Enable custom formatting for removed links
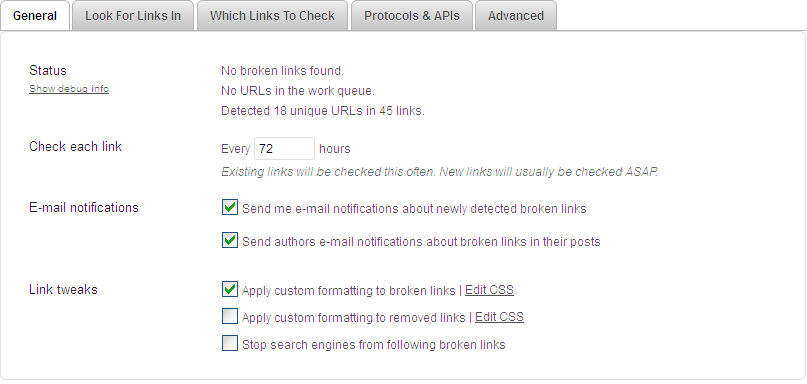807x384 pixels. pos(230,316)
